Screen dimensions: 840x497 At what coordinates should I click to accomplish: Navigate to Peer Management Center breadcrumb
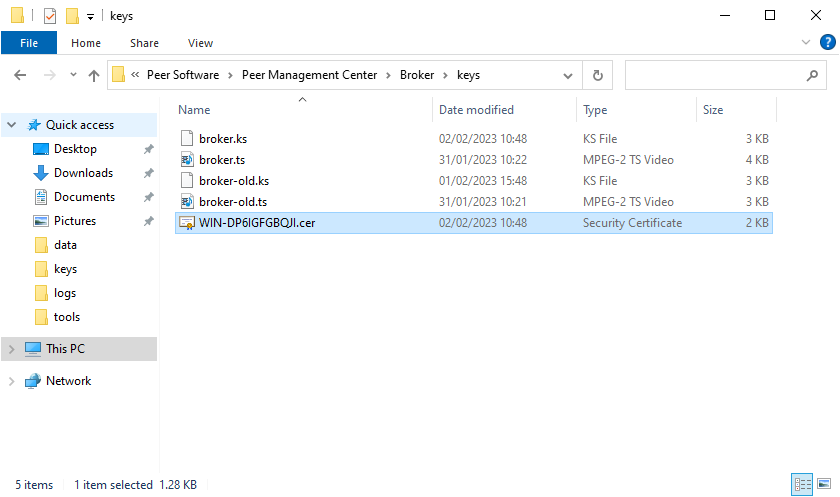(320, 75)
